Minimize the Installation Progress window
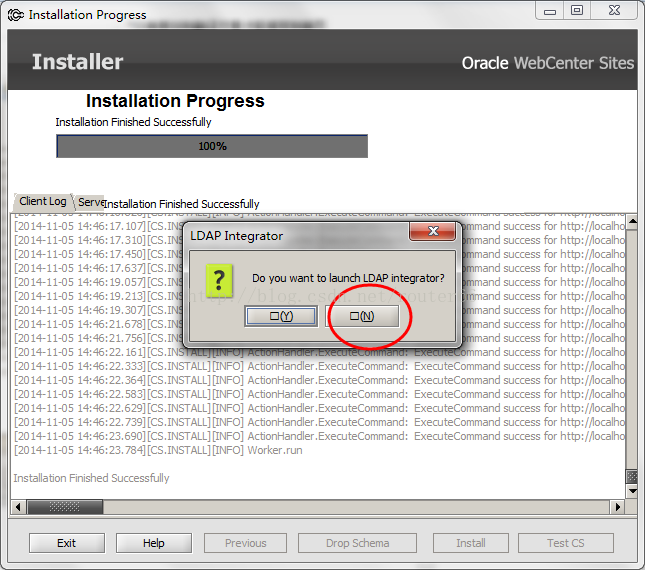Screen dimensions: 645x570 550,11
